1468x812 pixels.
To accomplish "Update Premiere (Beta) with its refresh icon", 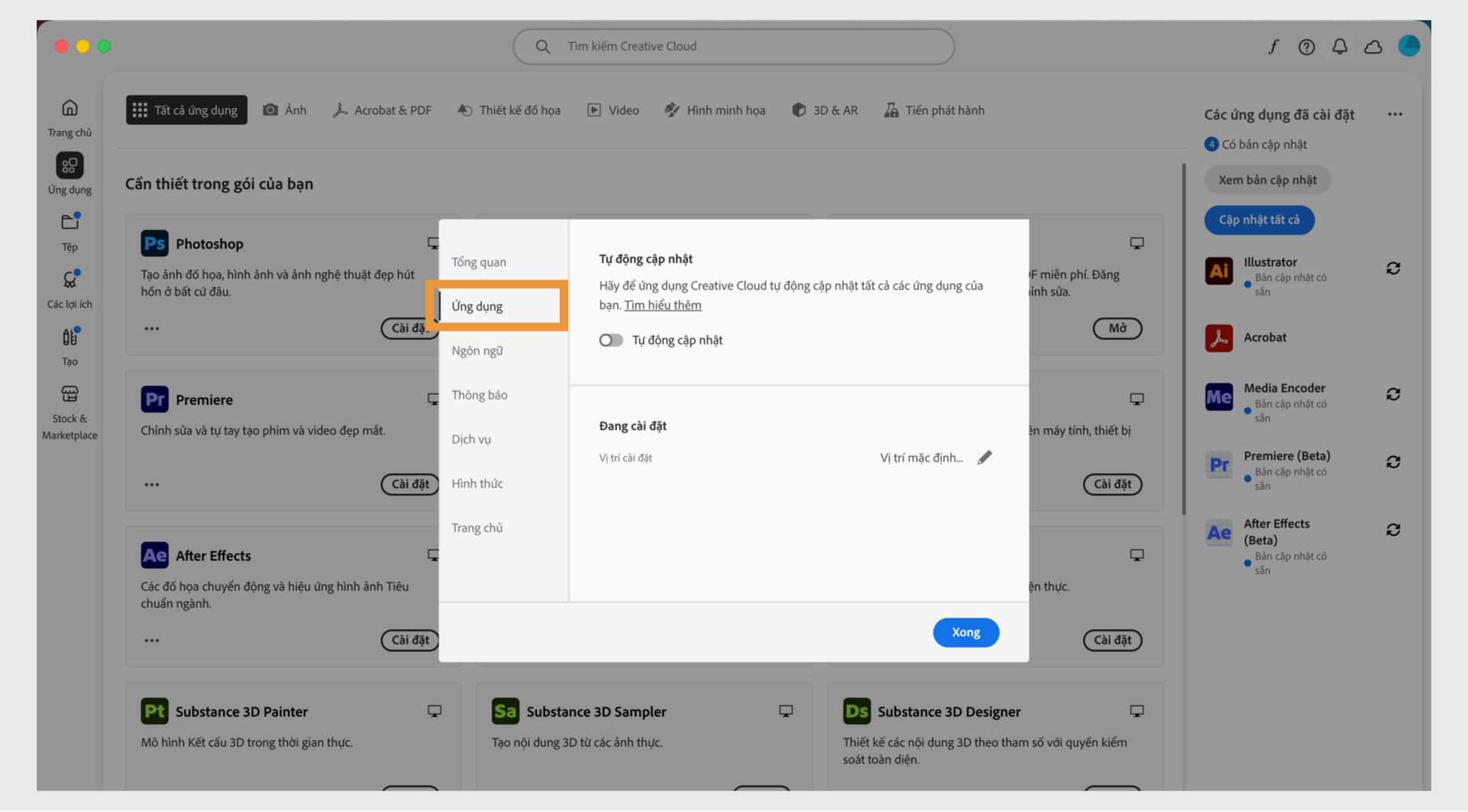I will [x=1393, y=462].
